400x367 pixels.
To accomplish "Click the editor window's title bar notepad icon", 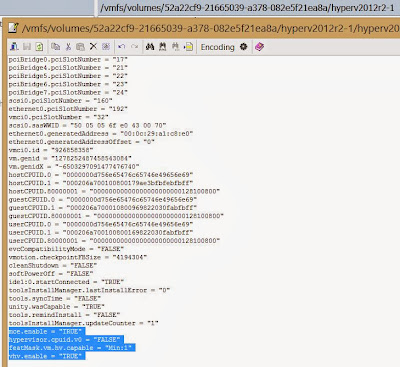I will click(13, 28).
